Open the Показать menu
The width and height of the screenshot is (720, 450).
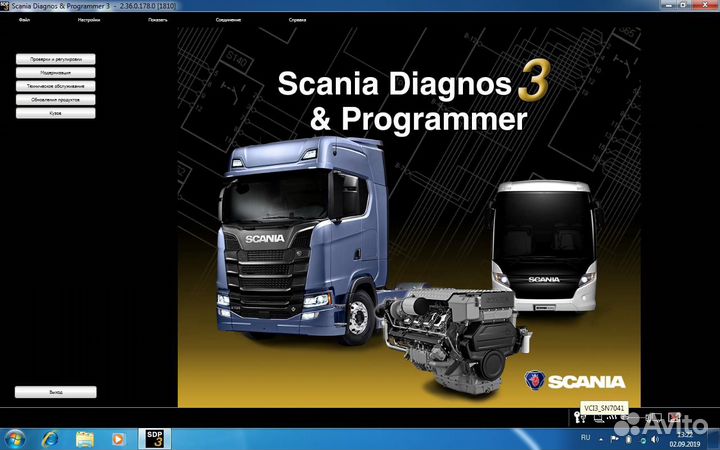pos(158,20)
